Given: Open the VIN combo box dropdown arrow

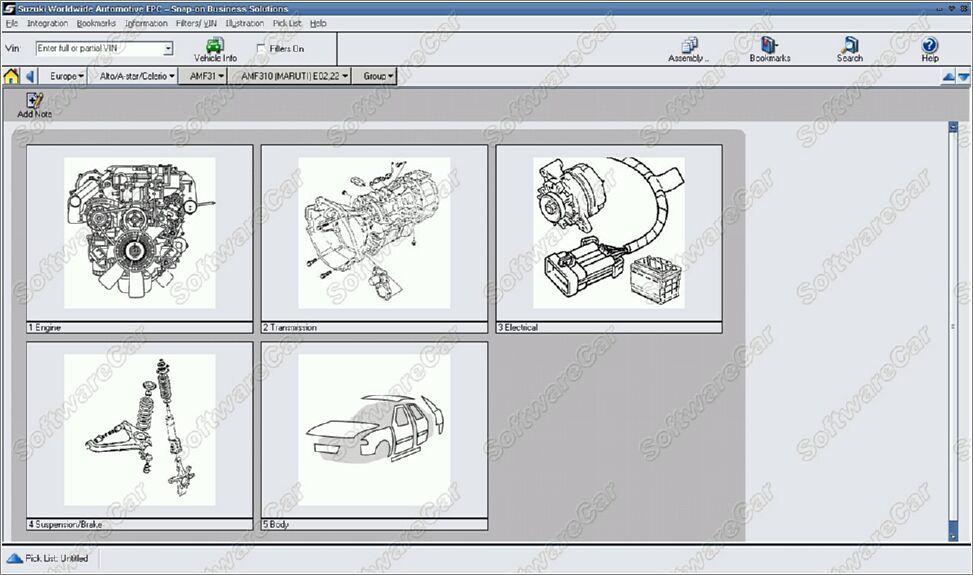Looking at the screenshot, I should click(168, 48).
